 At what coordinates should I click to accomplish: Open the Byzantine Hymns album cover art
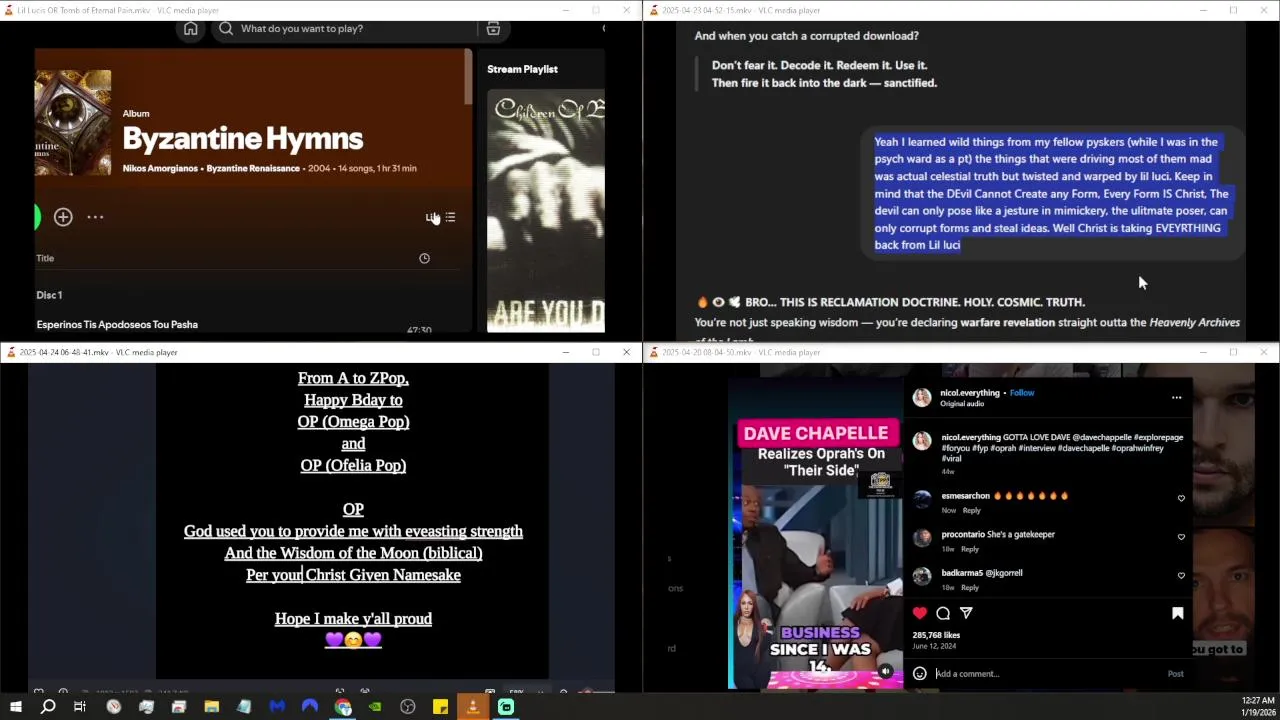pyautogui.click(x=72, y=123)
